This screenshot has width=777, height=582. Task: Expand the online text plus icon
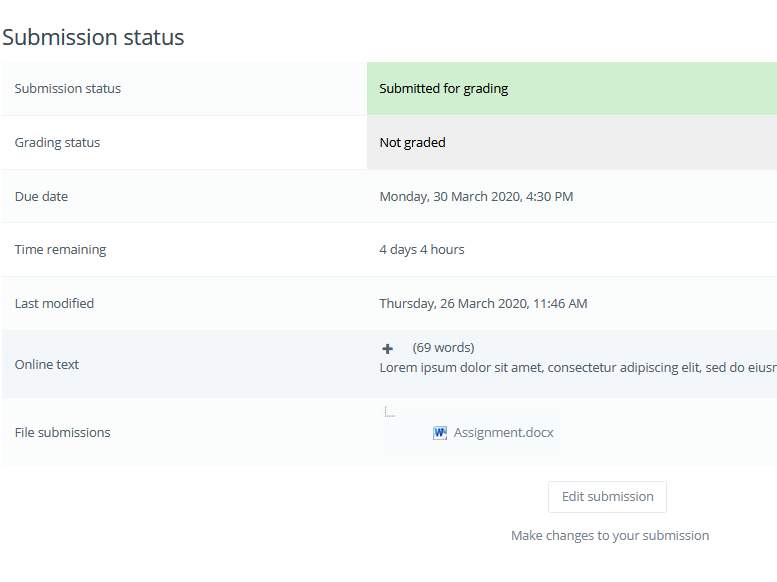[388, 349]
